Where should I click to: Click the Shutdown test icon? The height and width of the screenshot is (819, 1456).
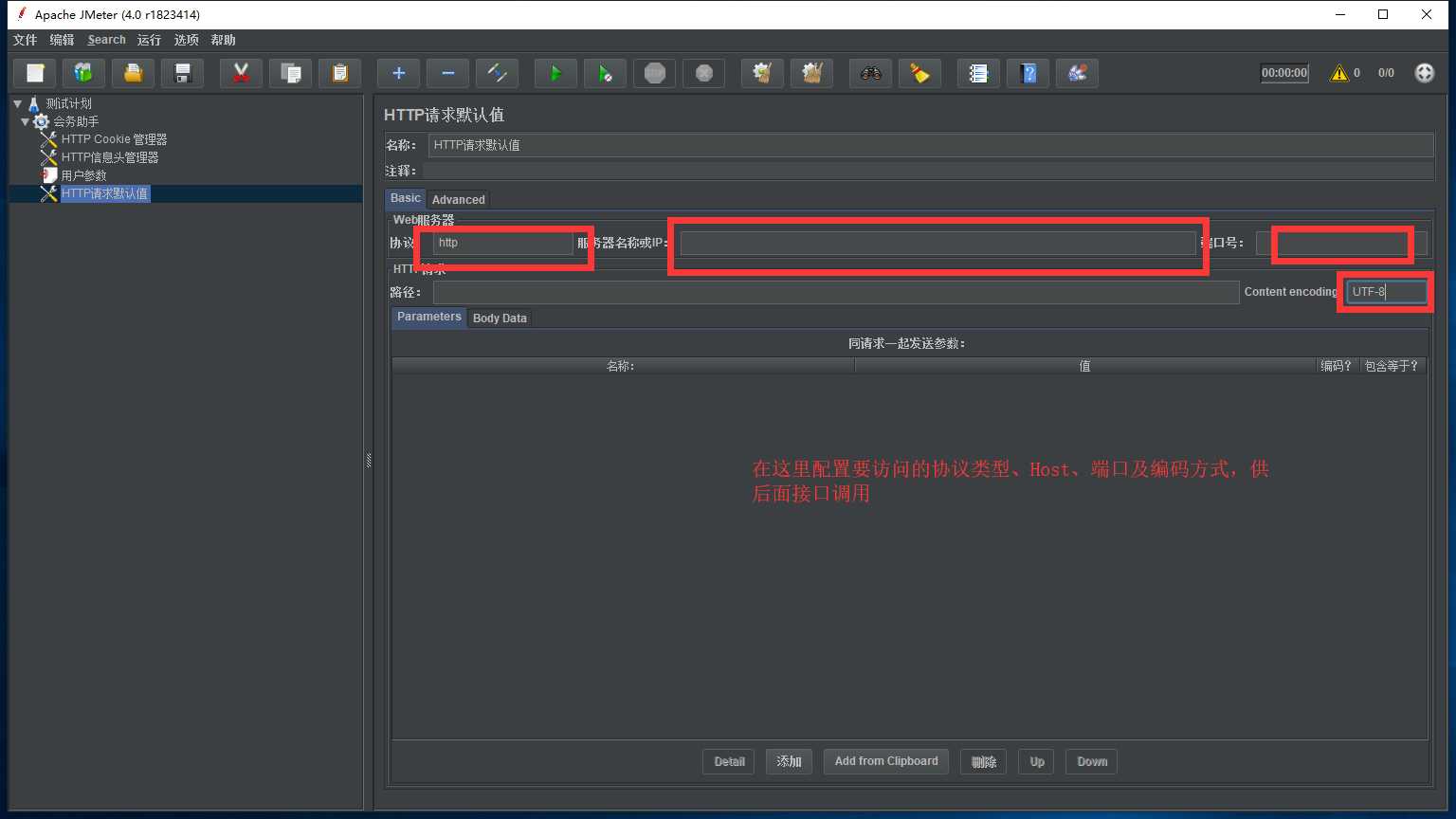click(704, 73)
